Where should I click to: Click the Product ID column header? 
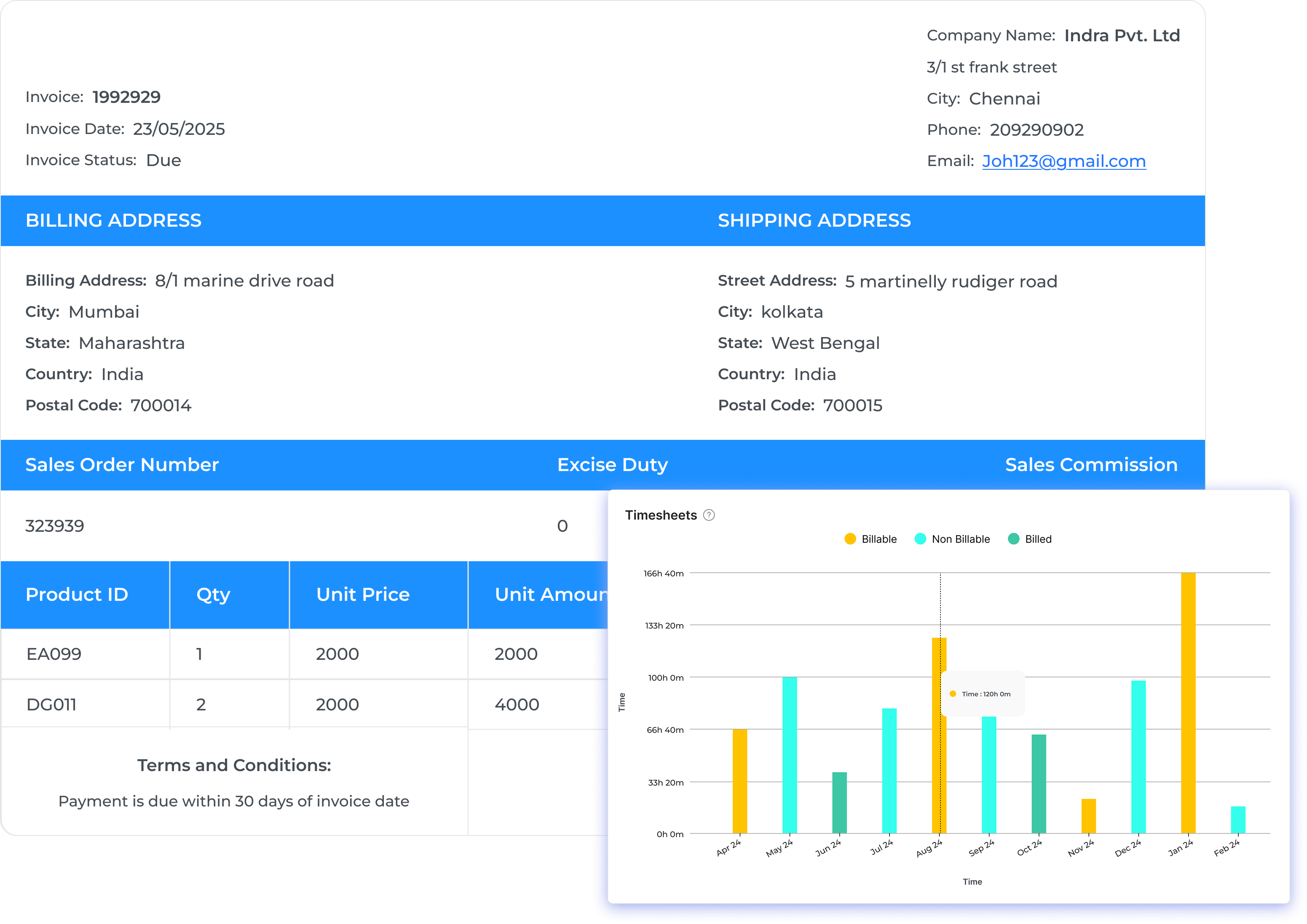85,595
